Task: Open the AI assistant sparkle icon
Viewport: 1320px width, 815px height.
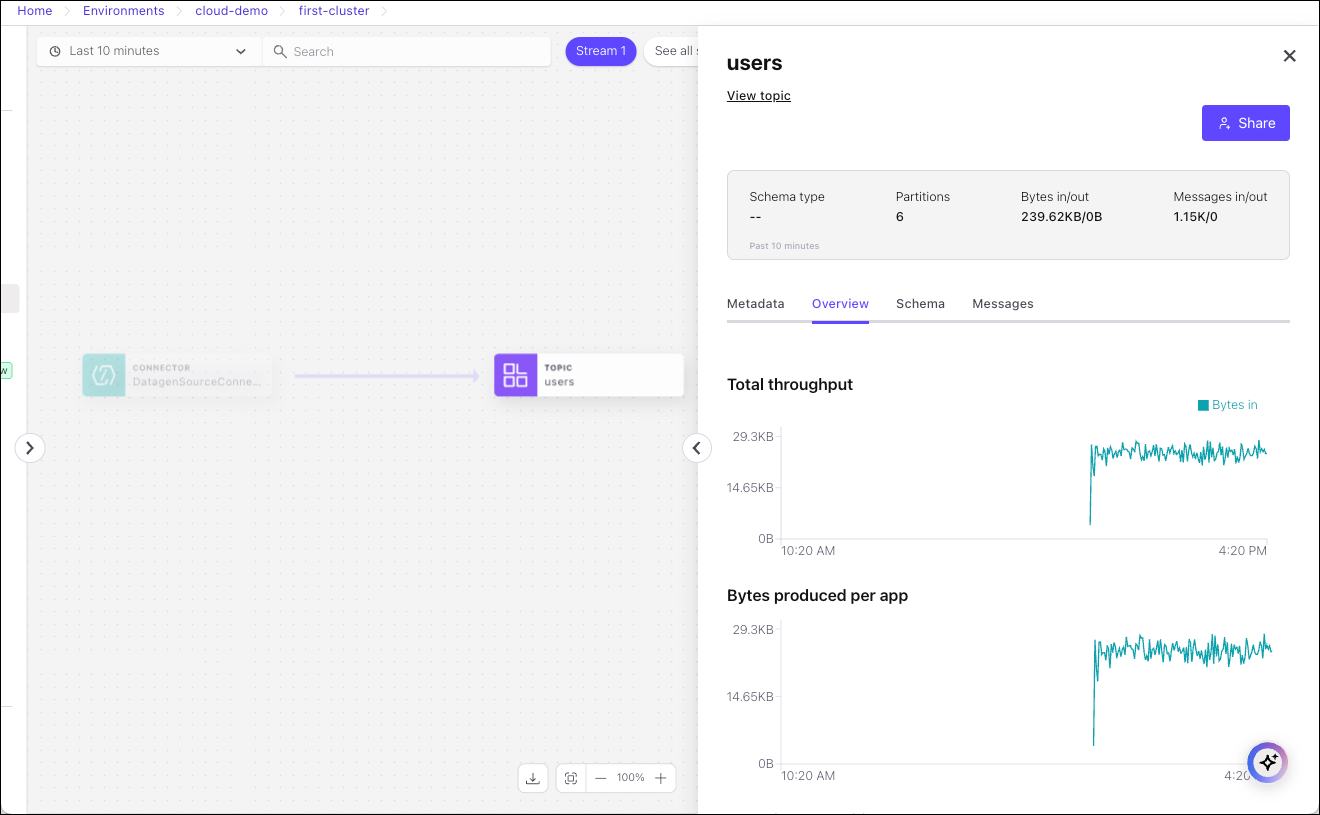Action: click(1267, 762)
